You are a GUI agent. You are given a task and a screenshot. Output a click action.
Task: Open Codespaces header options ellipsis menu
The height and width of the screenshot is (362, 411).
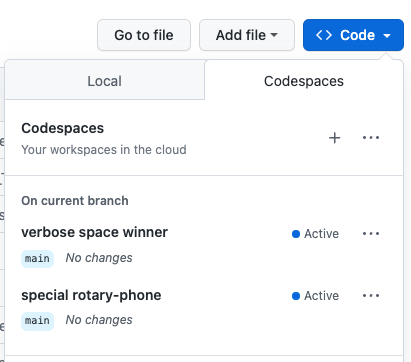point(371,138)
